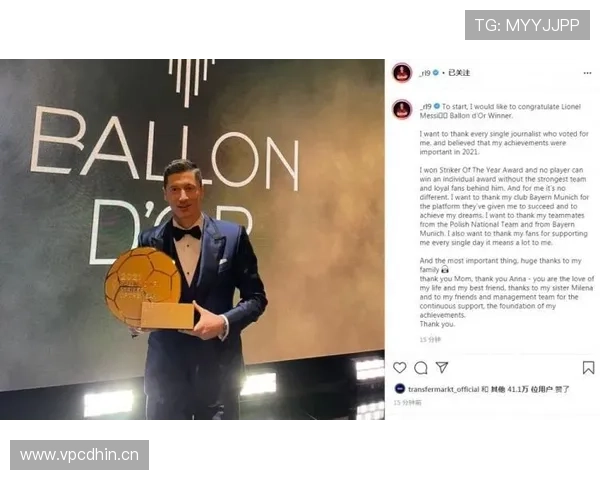Click the 15 分钟前 post timestamp at the bottom
600x480 pixels.
point(407,403)
